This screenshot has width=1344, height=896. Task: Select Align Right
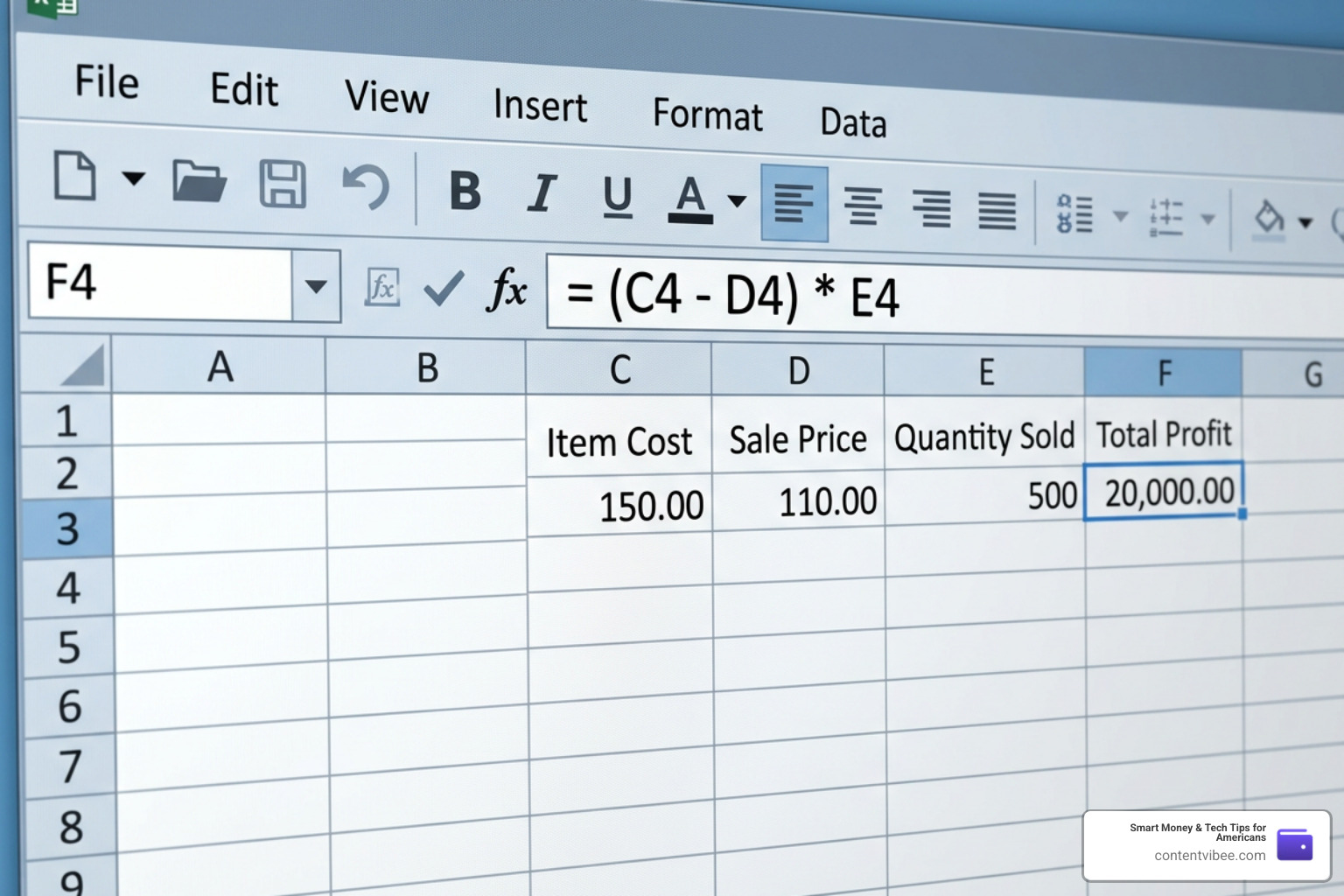(x=932, y=209)
